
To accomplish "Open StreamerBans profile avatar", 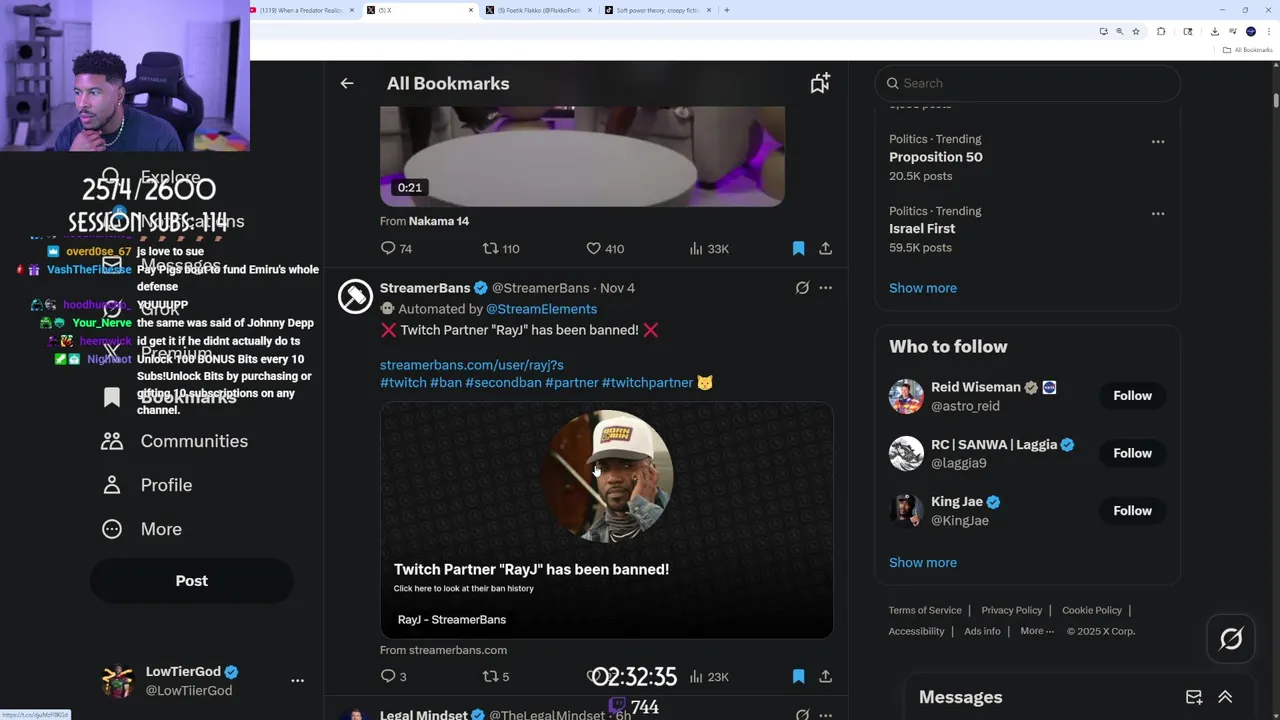I will coord(355,296).
